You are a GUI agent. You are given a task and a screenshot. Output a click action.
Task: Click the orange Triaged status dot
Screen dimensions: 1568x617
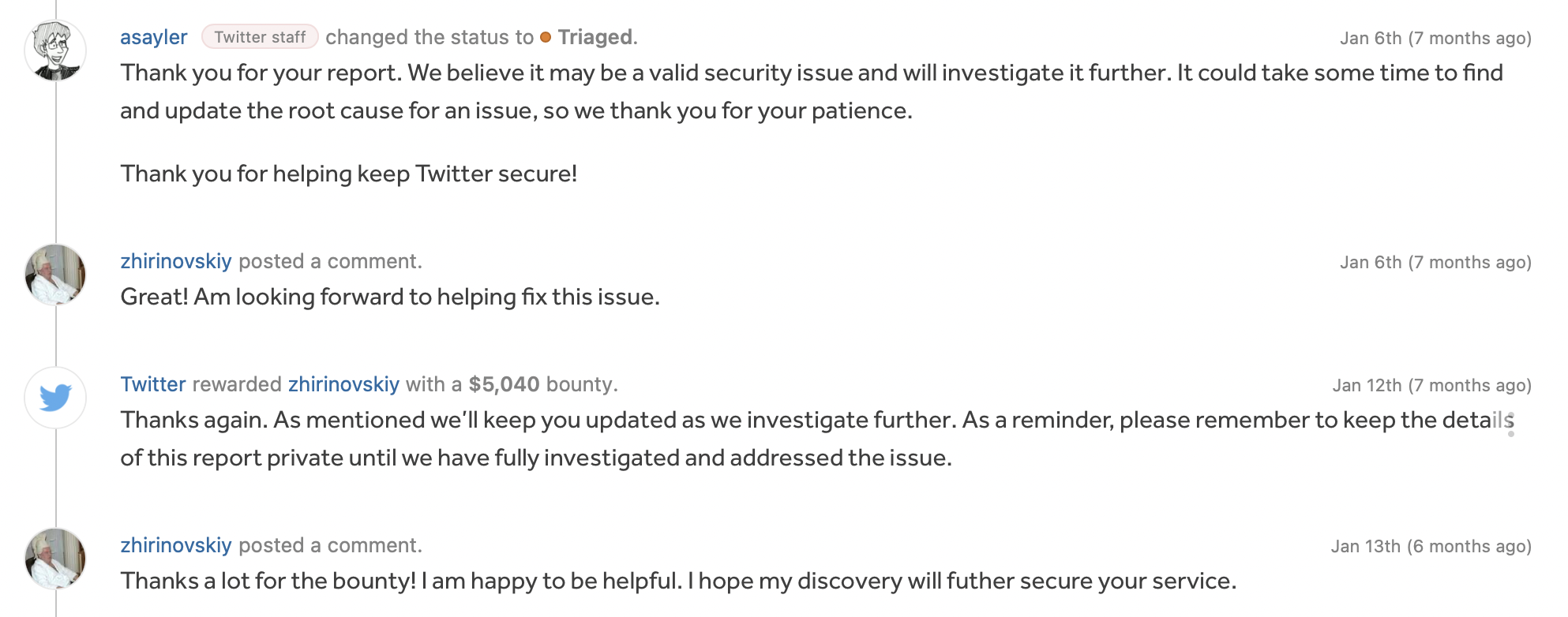[546, 37]
